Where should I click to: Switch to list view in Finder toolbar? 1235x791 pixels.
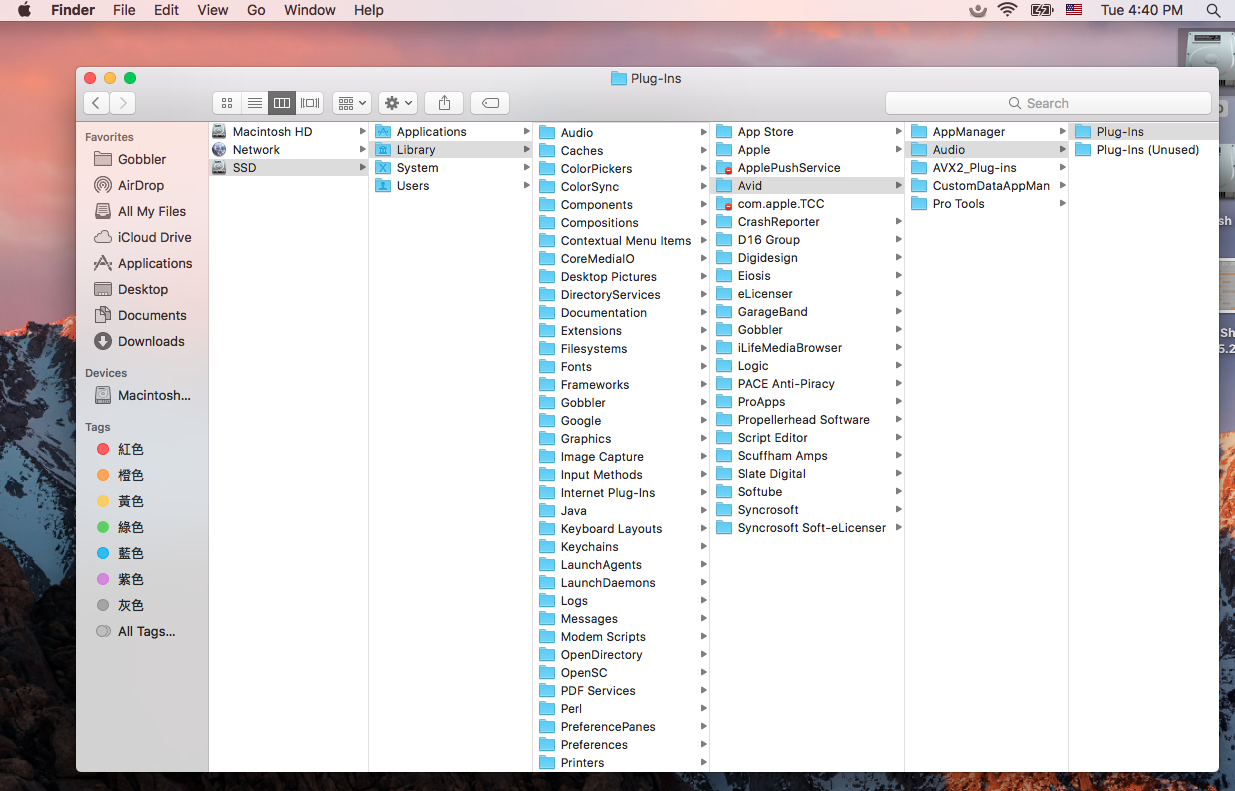[x=255, y=103]
